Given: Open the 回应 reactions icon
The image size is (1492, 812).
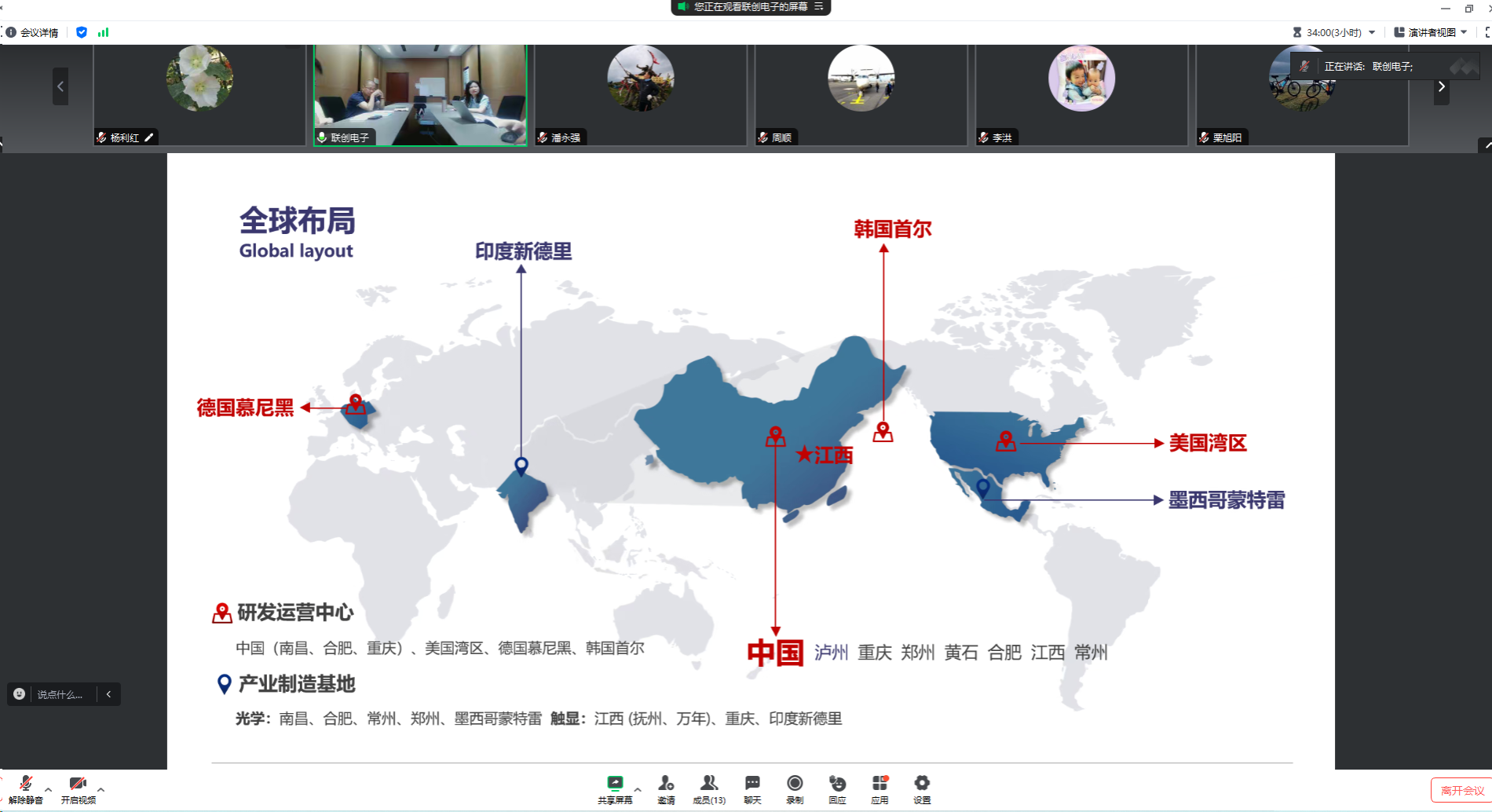Looking at the screenshot, I should [x=837, y=788].
